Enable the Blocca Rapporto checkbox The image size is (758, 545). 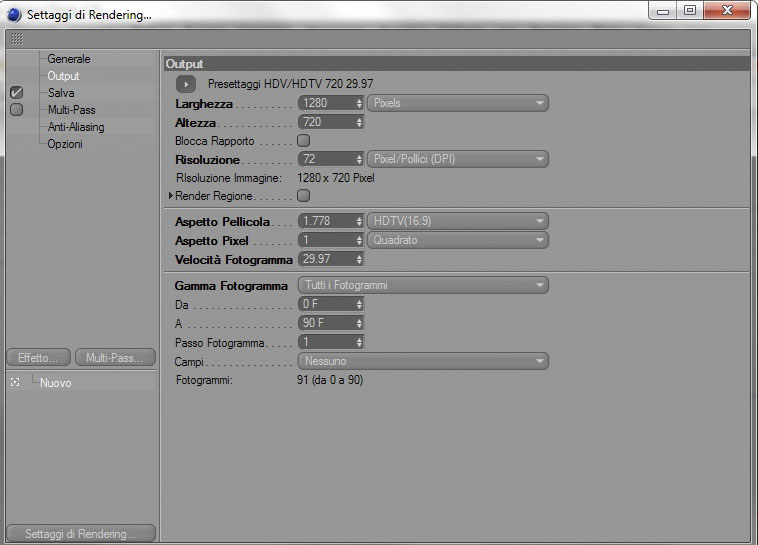(304, 141)
